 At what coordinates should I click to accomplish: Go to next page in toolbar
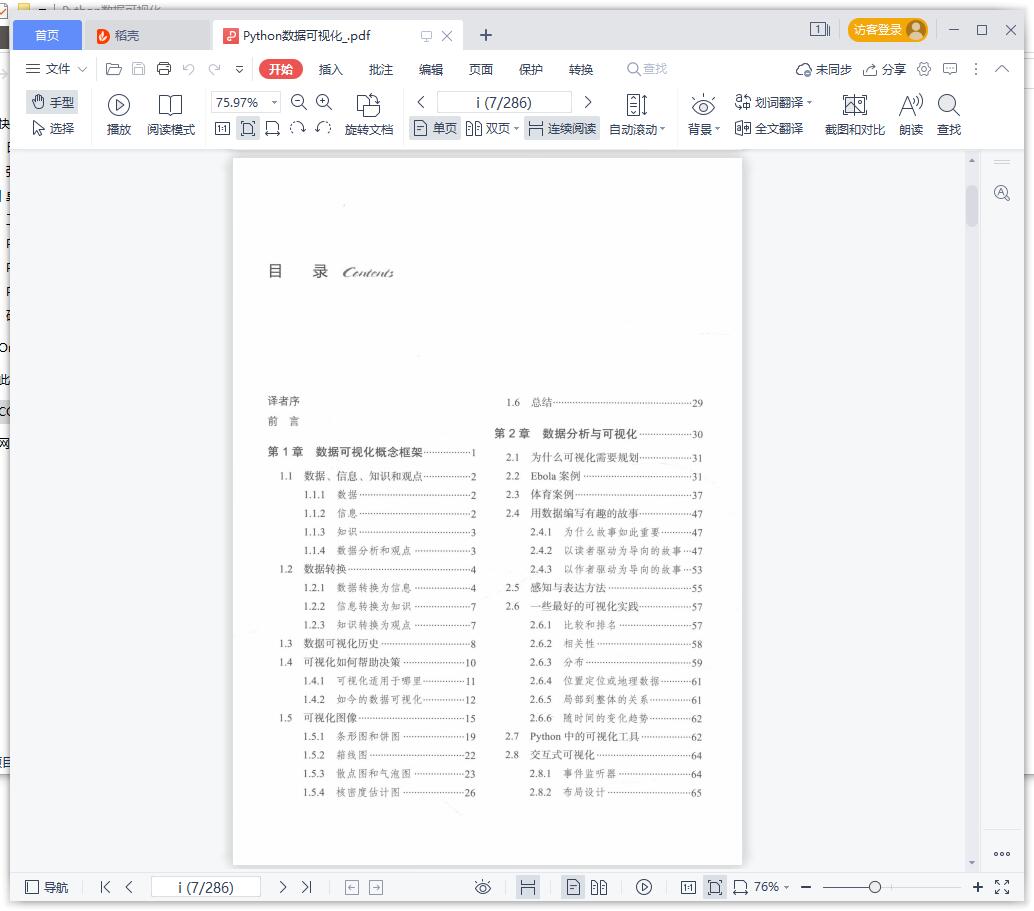click(588, 102)
